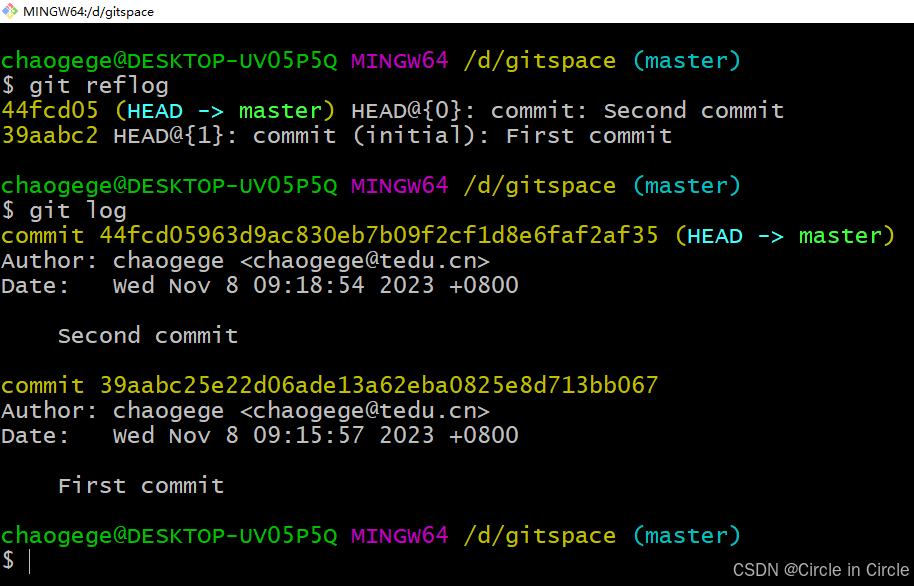Place cursor at the empty final prompt

click(x=30, y=561)
